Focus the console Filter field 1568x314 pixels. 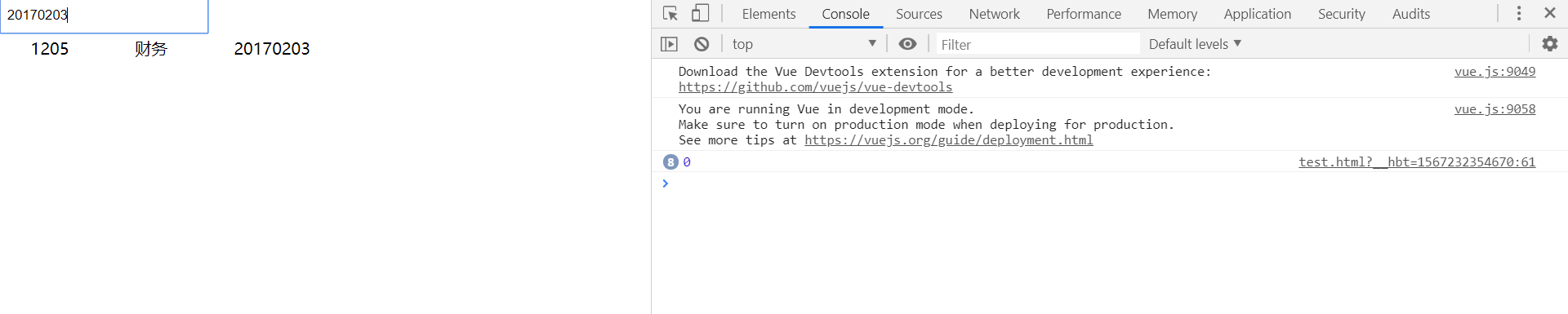(x=1037, y=44)
